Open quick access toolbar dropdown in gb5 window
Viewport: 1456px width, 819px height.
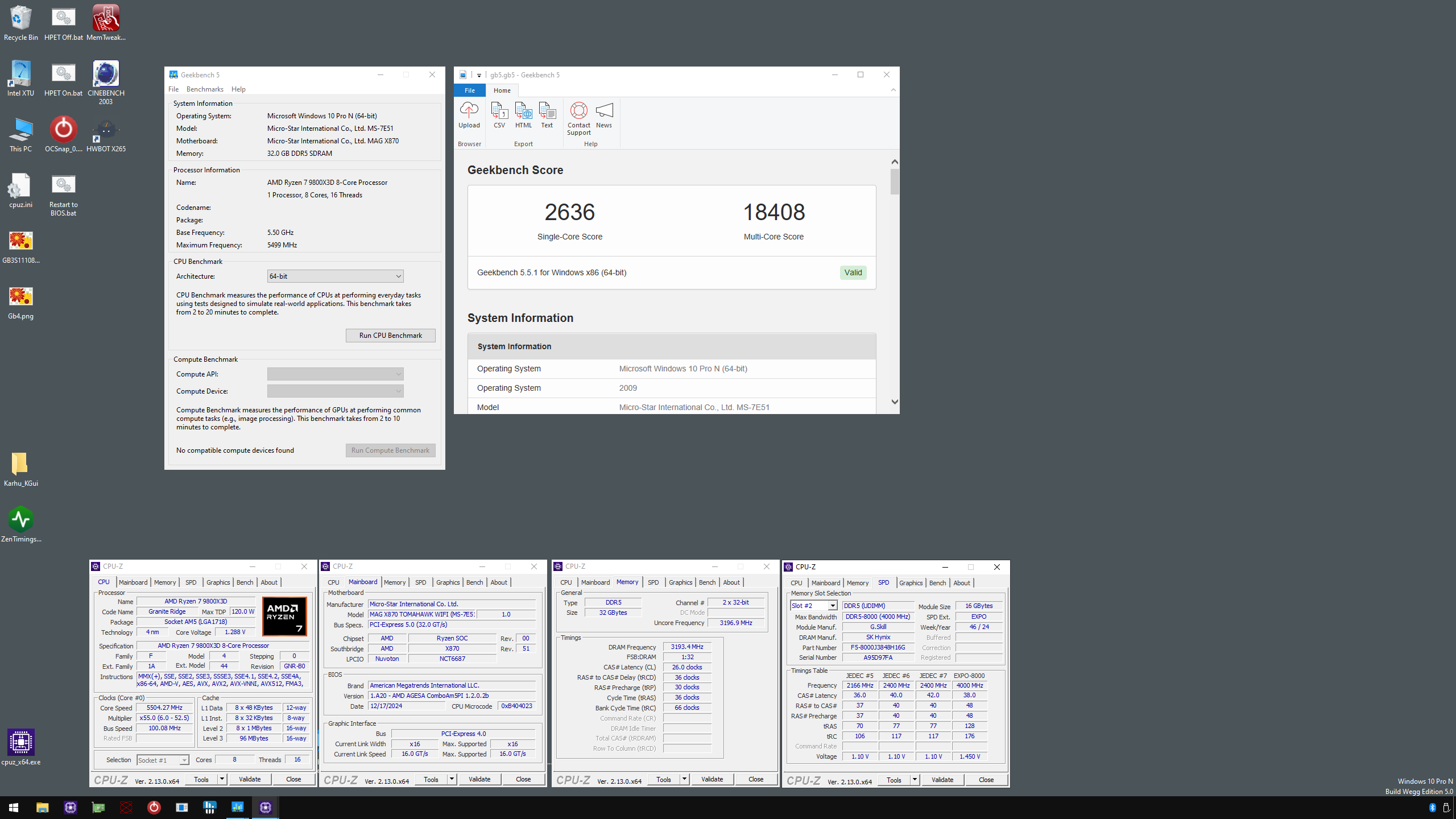479,75
